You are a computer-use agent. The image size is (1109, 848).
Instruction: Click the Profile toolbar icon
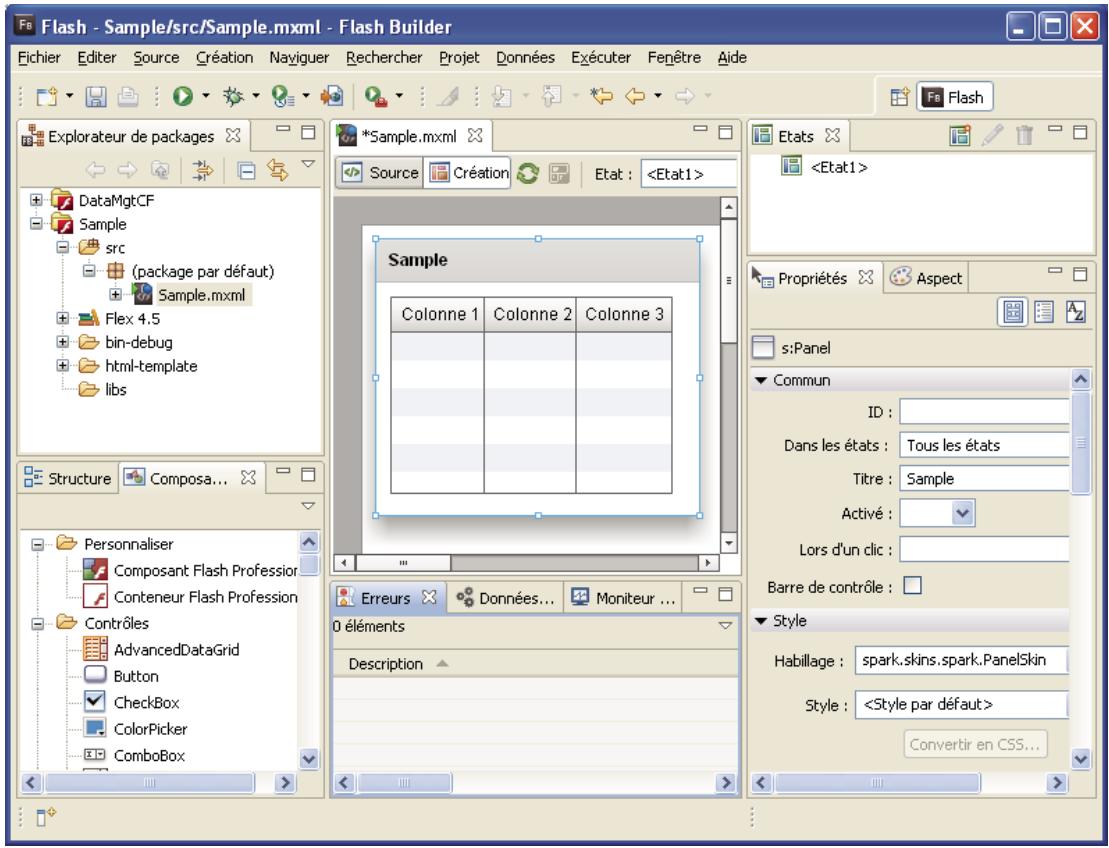tap(283, 96)
